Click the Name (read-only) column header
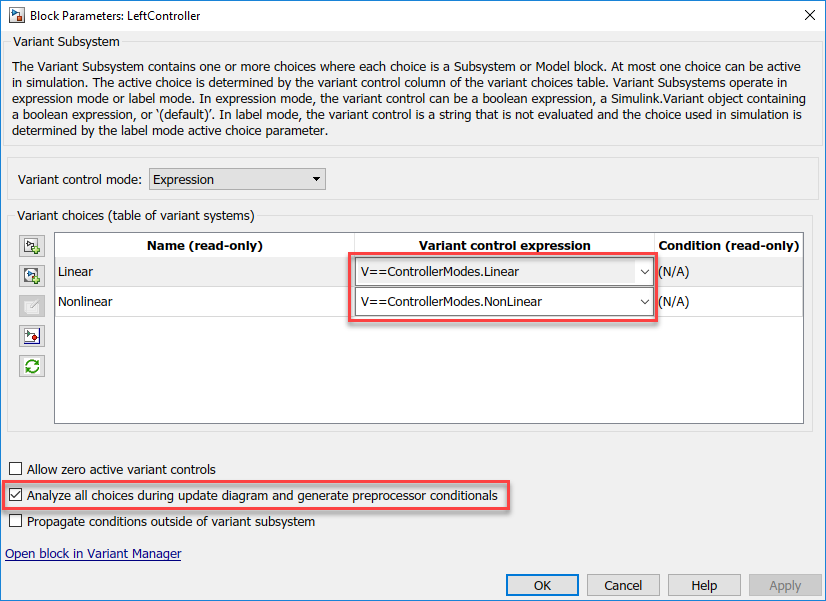 click(x=204, y=245)
